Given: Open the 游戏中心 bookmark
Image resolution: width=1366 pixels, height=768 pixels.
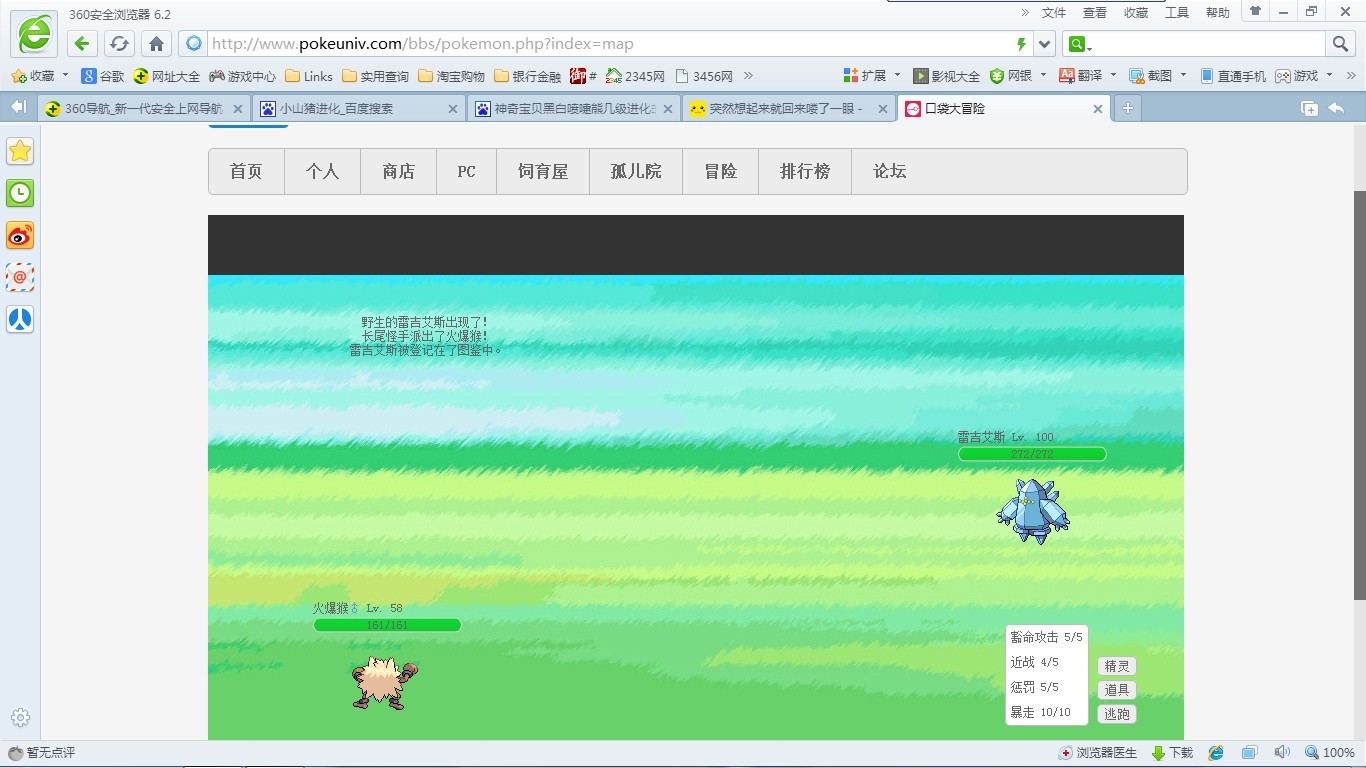Looking at the screenshot, I should coord(242,76).
